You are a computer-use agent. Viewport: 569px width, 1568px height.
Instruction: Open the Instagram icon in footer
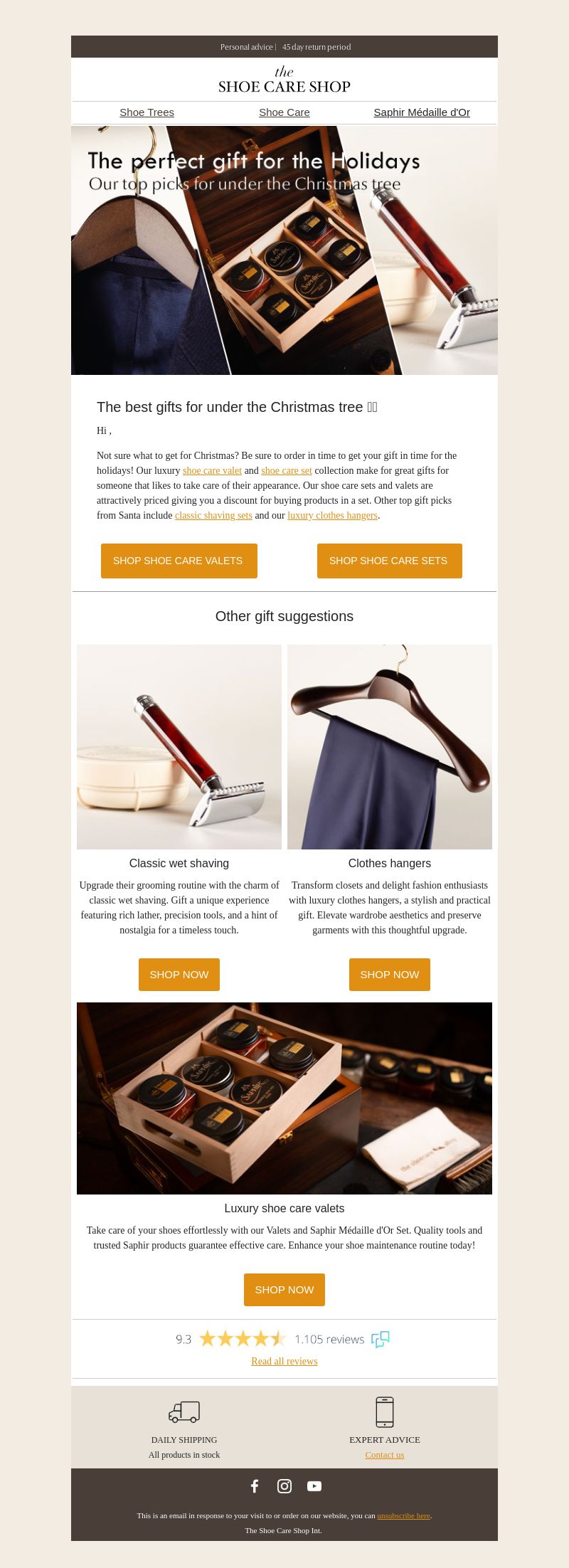pos(284,1485)
